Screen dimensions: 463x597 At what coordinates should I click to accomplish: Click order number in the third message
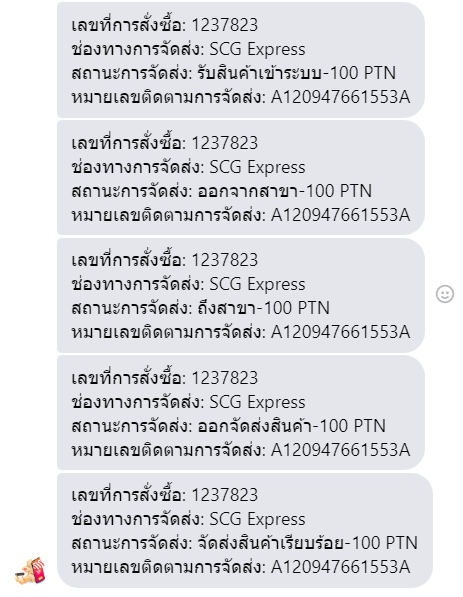tap(225, 260)
